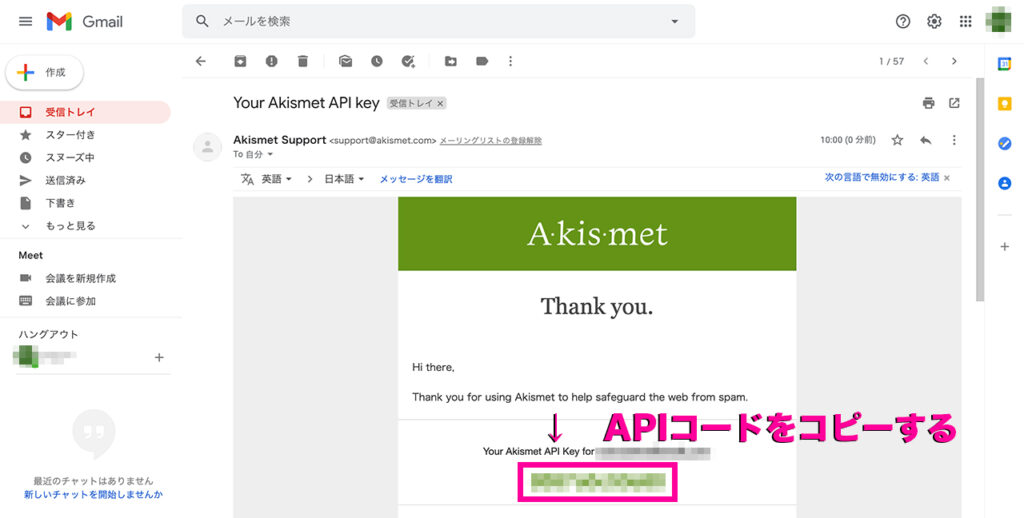
Task: Add the email to Tasks
Action: coord(408,61)
